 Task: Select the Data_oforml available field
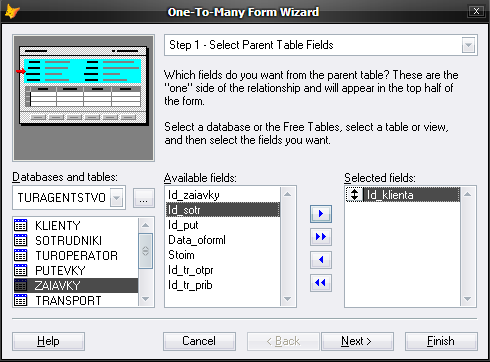[223, 240]
